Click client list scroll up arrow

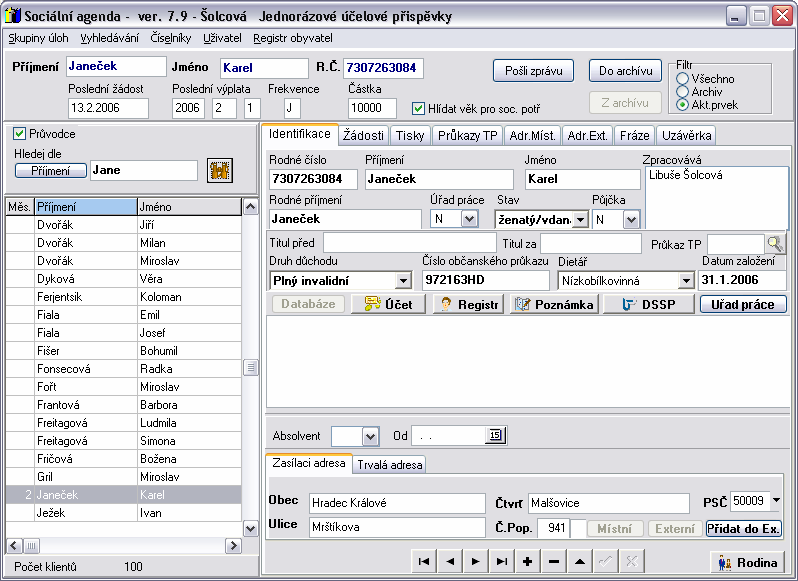250,207
